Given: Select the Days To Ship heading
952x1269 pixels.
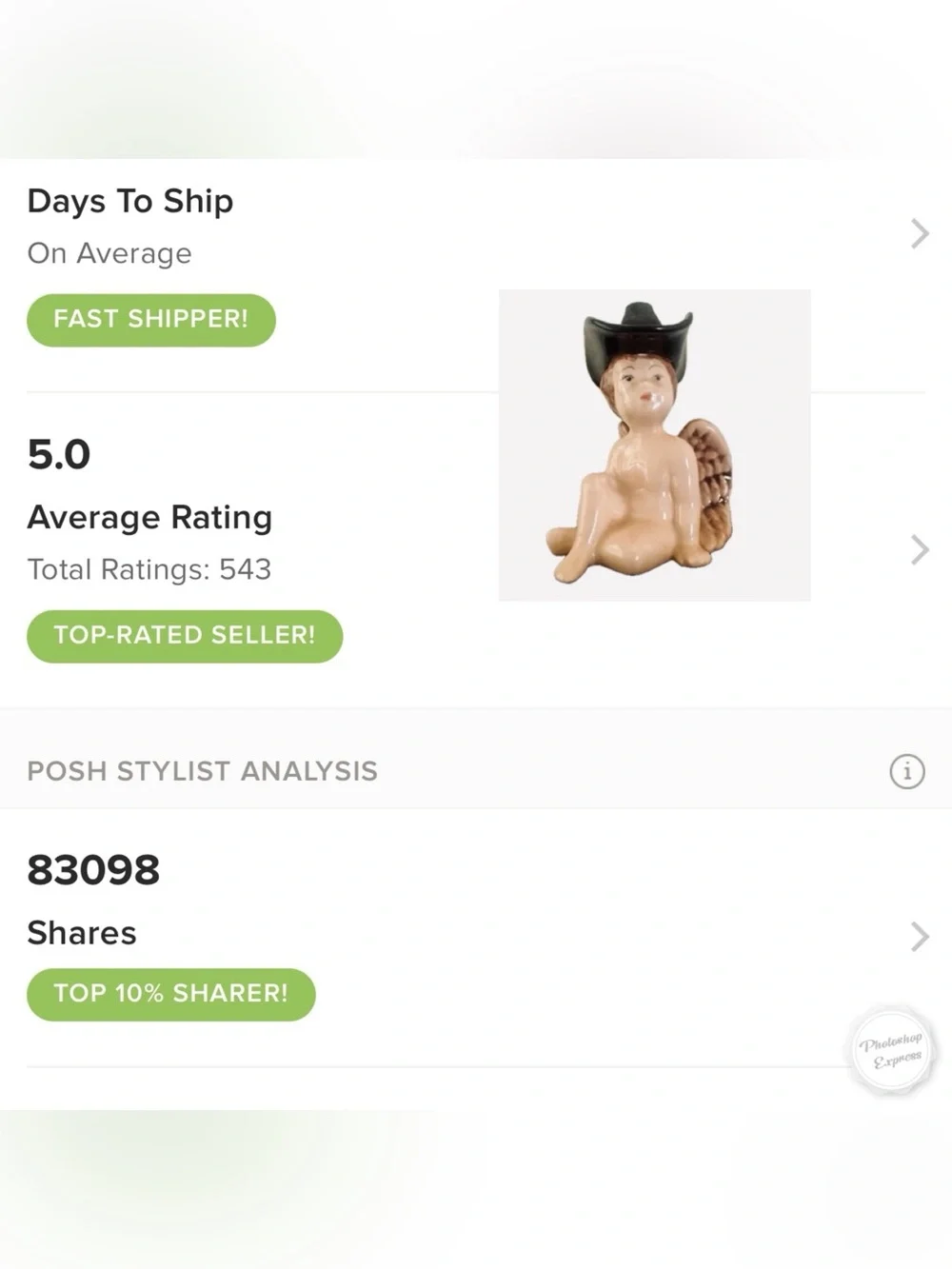Looking at the screenshot, I should [130, 201].
